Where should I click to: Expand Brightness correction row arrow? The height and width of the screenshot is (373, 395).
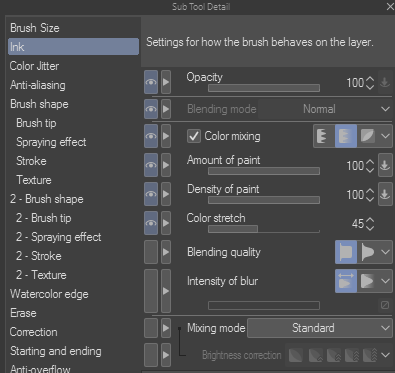(166, 355)
